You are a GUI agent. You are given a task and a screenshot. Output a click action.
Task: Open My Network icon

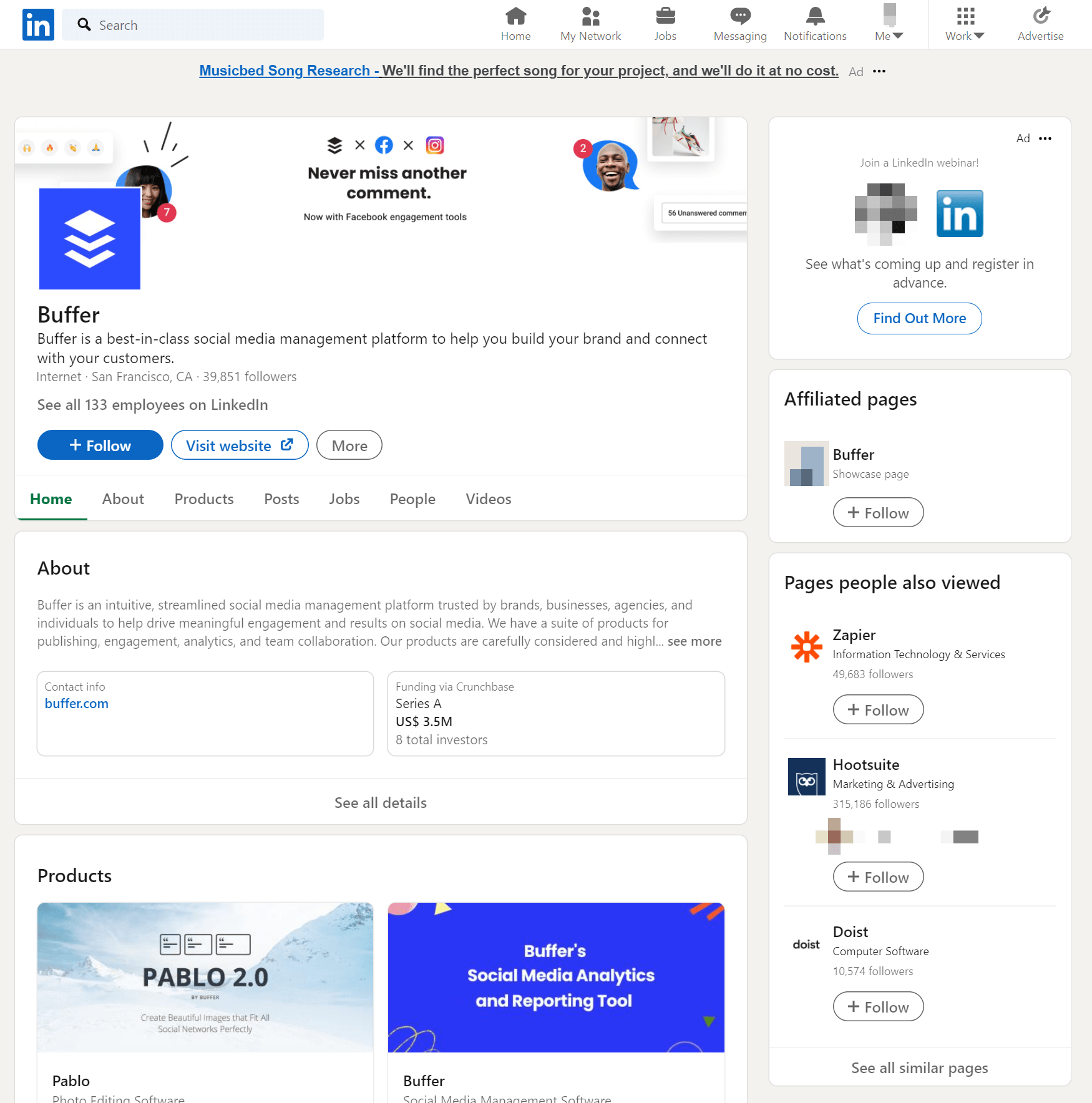click(590, 24)
